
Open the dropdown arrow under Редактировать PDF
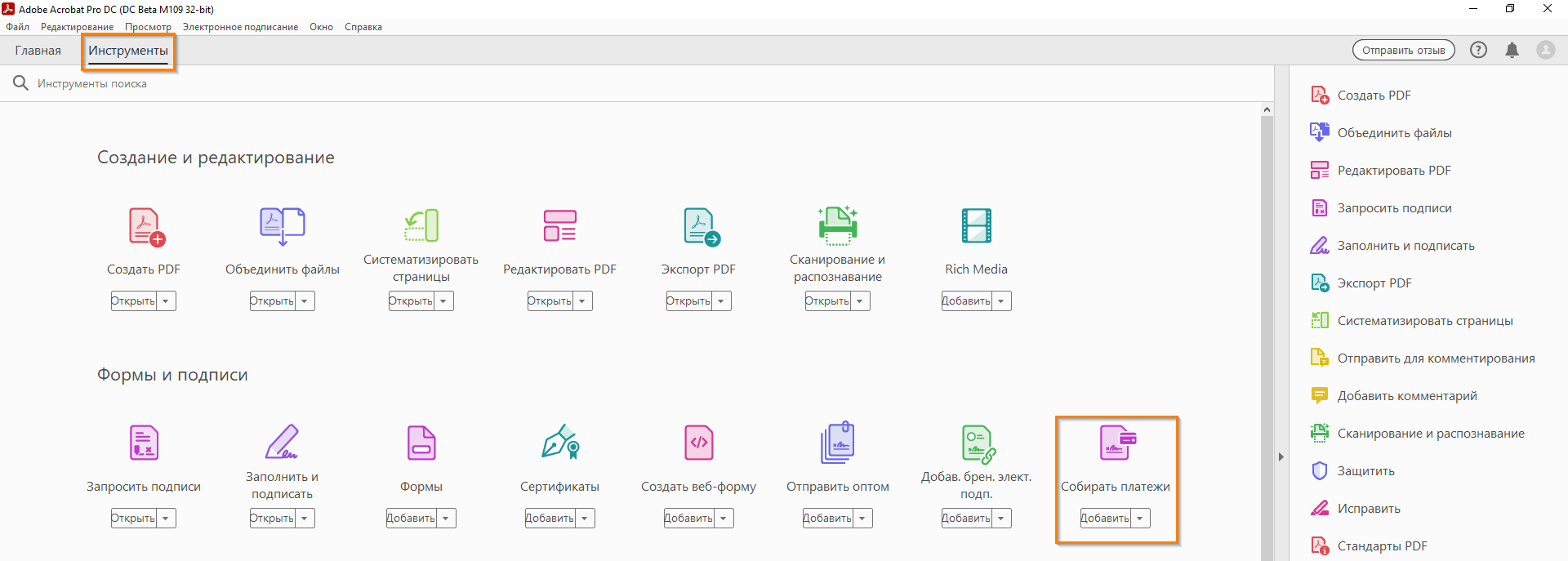pos(582,301)
